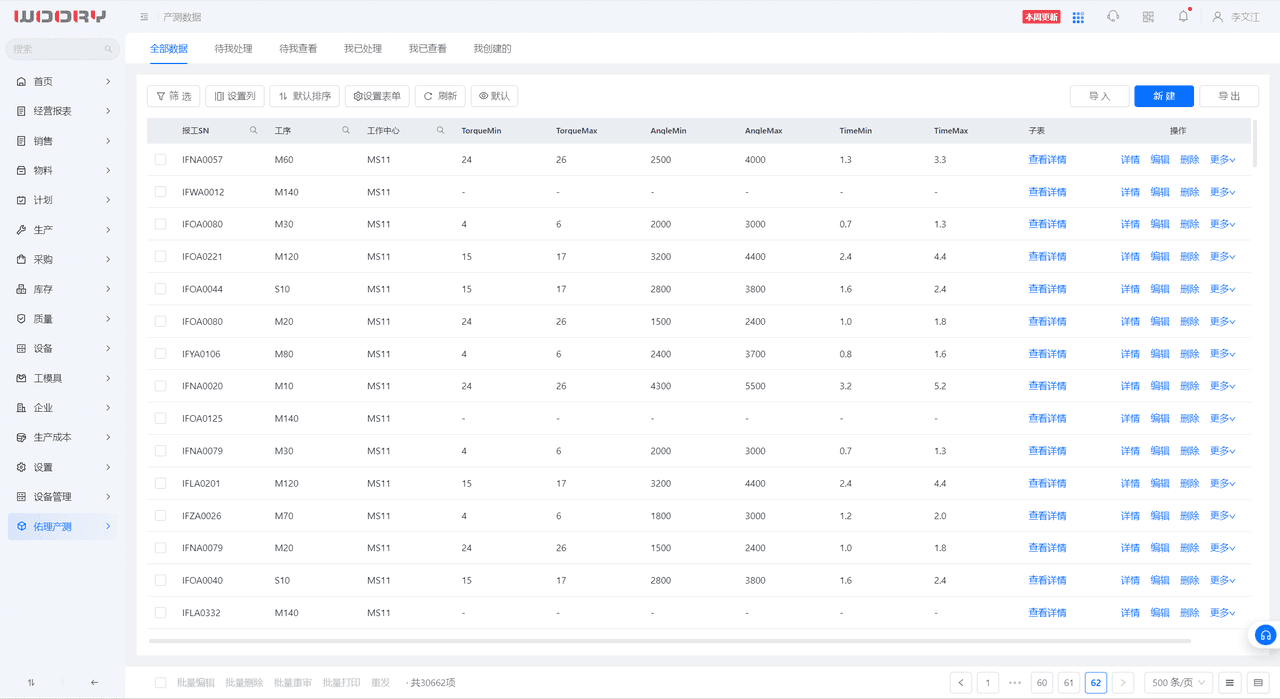Tick the checkbox for row IFYA0106
The width and height of the screenshot is (1280, 699).
click(160, 354)
